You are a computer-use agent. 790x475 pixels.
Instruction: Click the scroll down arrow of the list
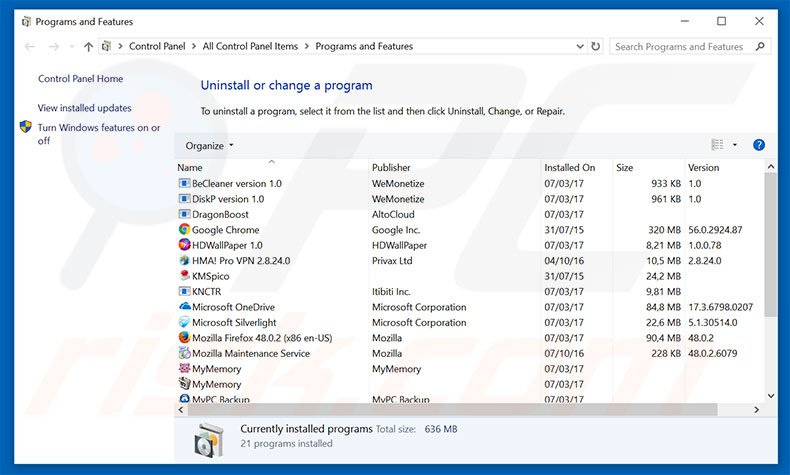pyautogui.click(x=771, y=396)
